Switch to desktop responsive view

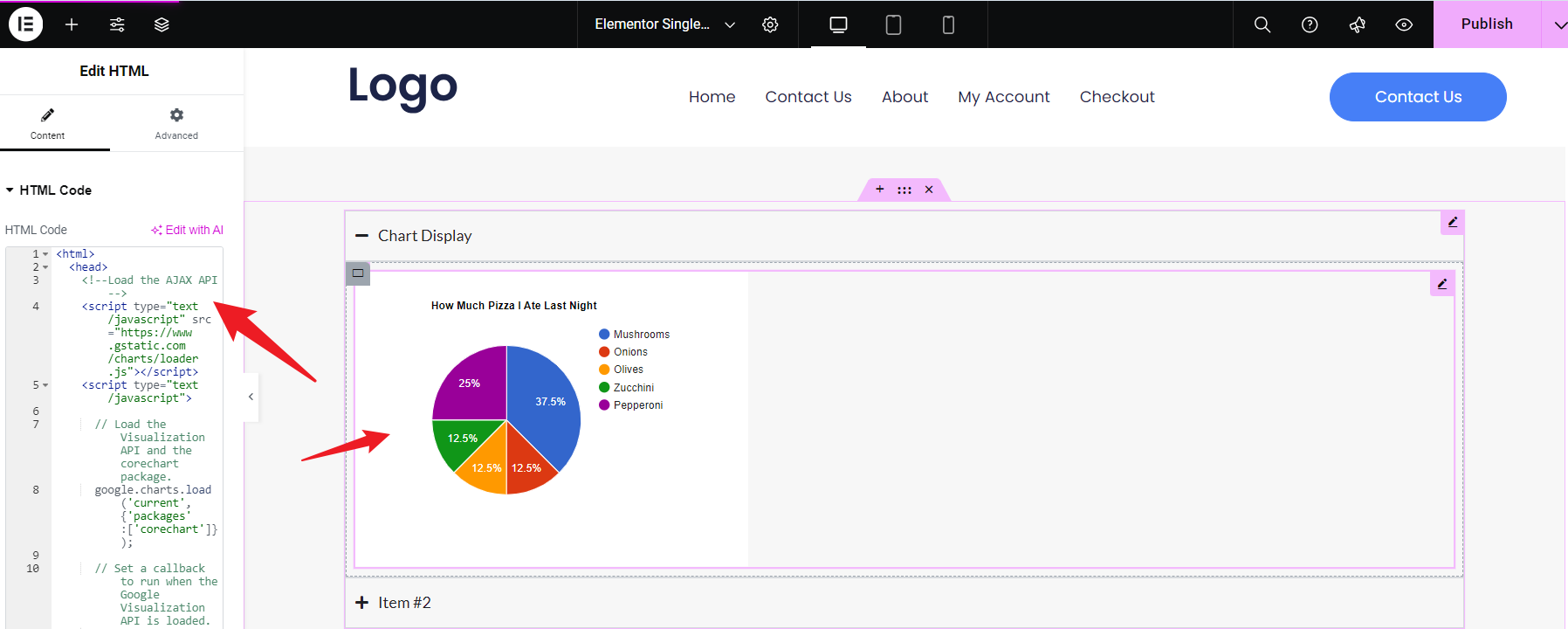point(838,24)
